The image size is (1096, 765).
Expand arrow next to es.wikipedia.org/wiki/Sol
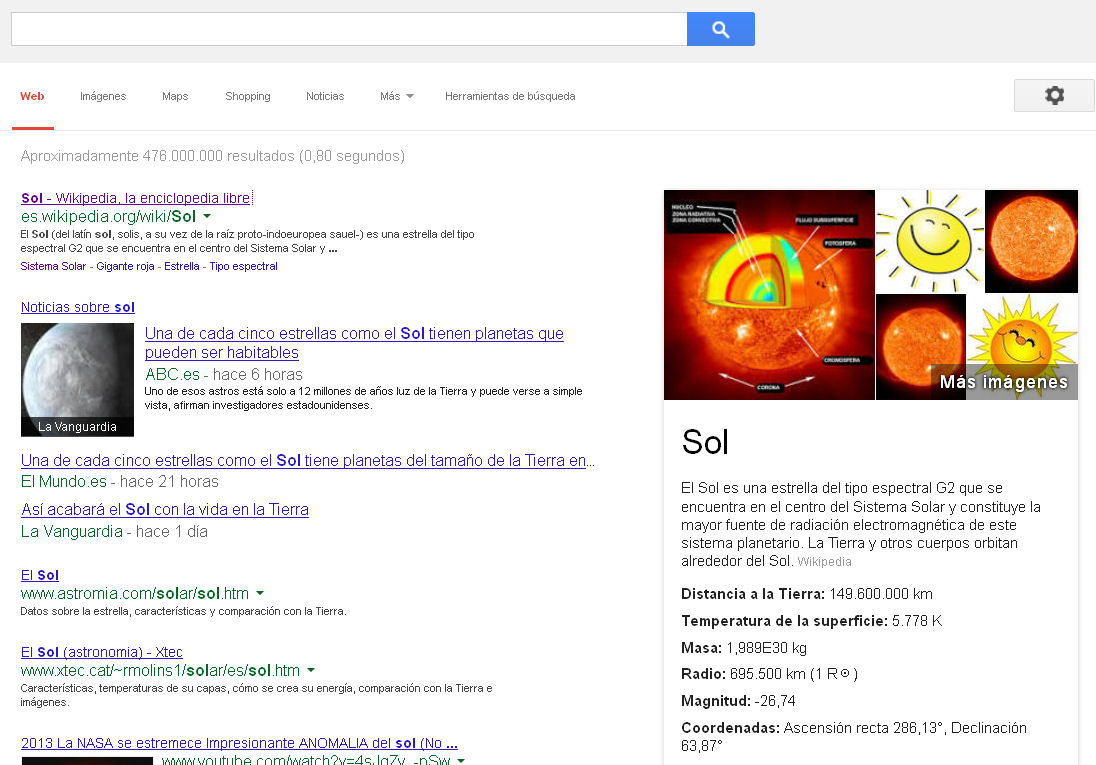point(207,216)
